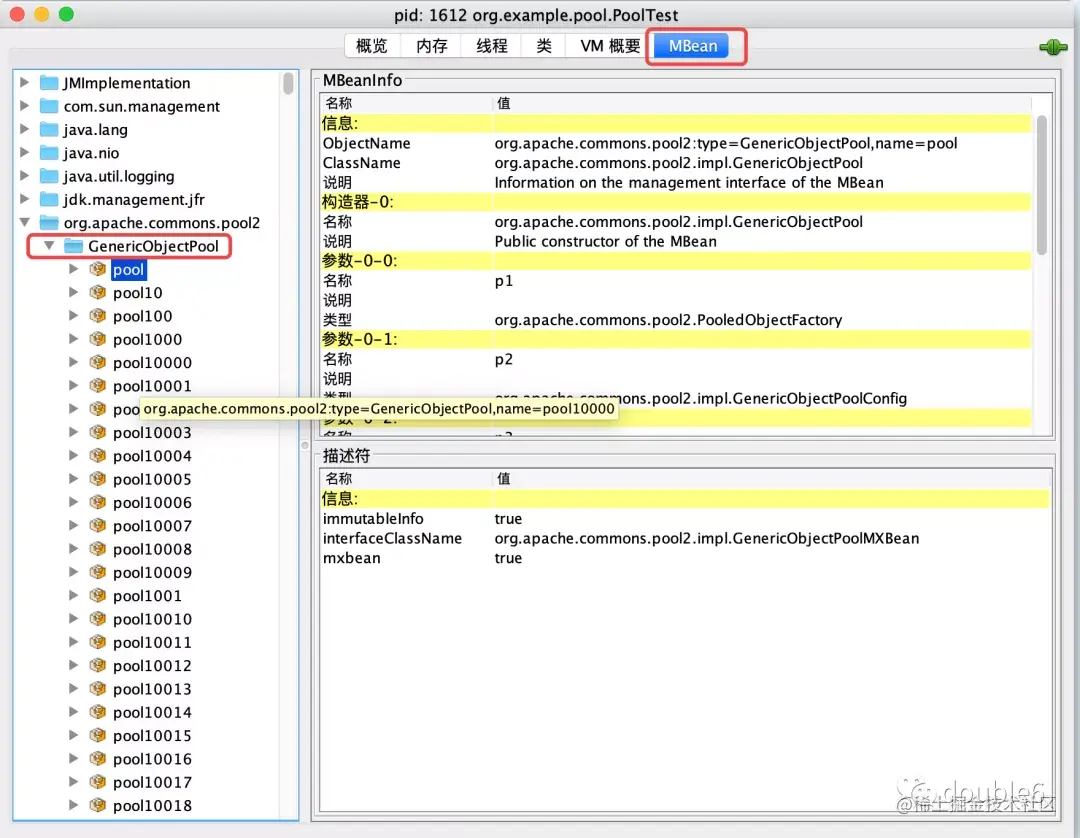This screenshot has width=1080, height=838.
Task: Click the java.util.logging folder icon
Action: [49, 176]
